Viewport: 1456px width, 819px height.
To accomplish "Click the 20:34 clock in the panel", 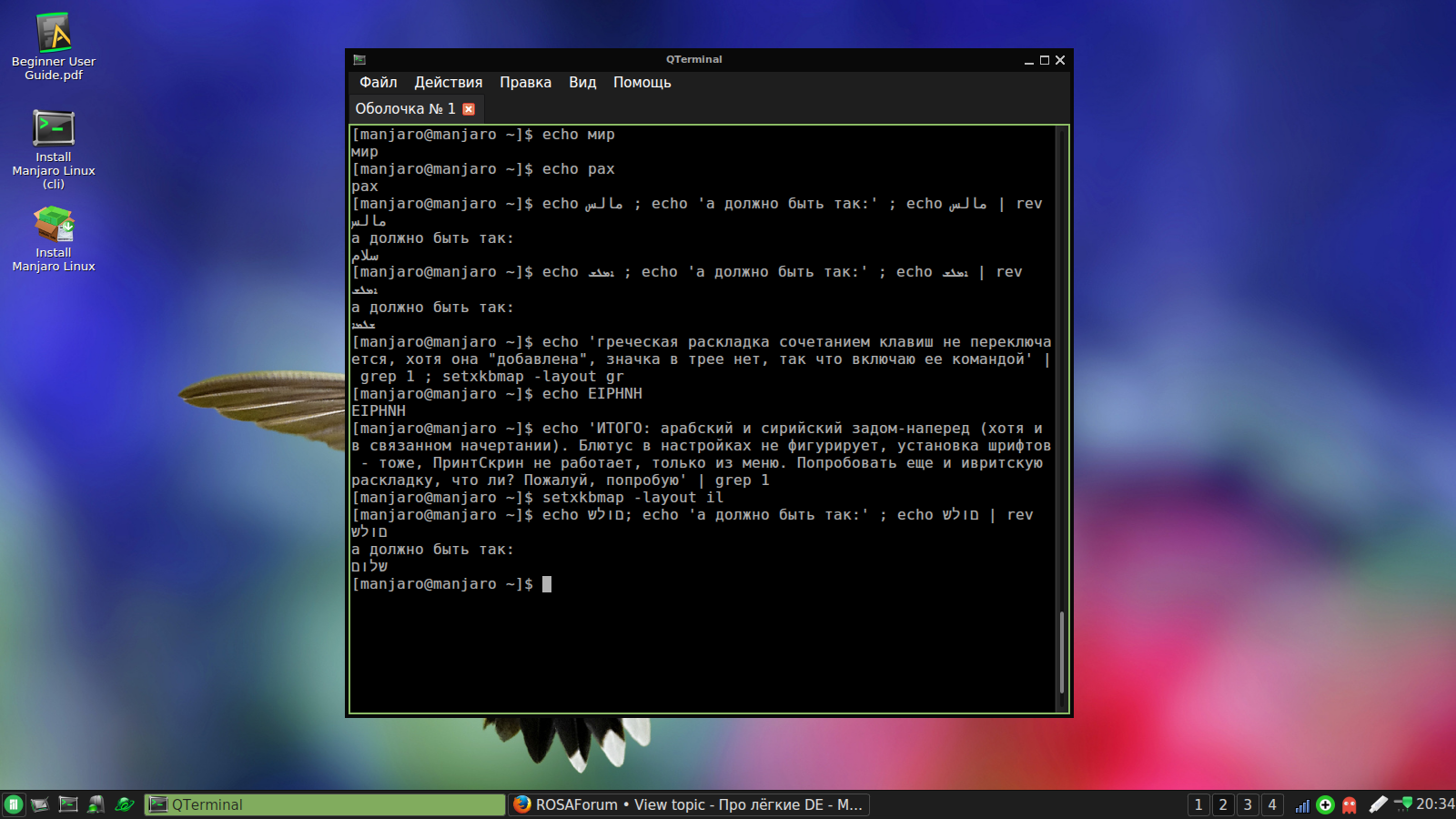I will click(1434, 804).
